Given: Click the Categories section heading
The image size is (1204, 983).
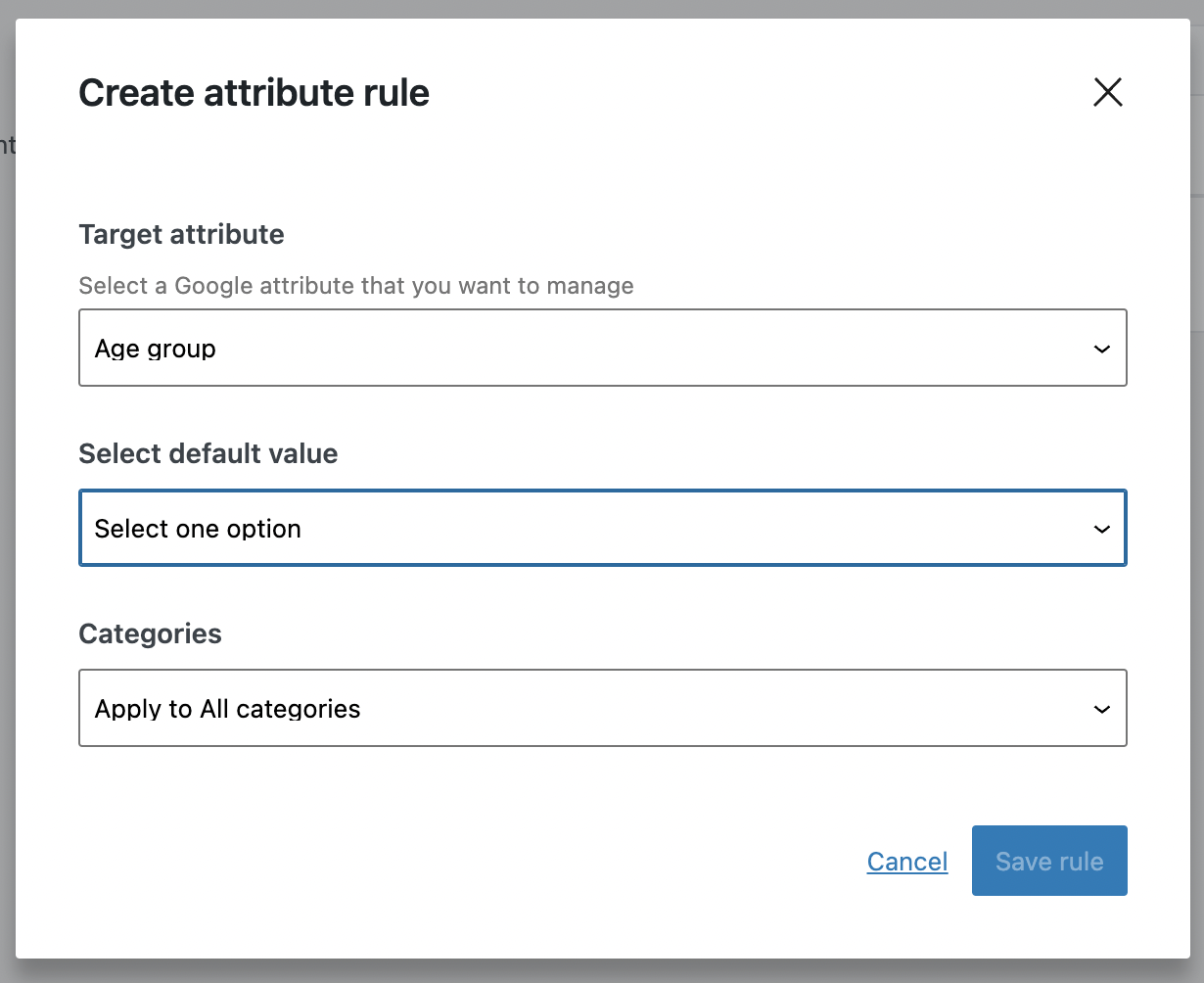Looking at the screenshot, I should 150,633.
